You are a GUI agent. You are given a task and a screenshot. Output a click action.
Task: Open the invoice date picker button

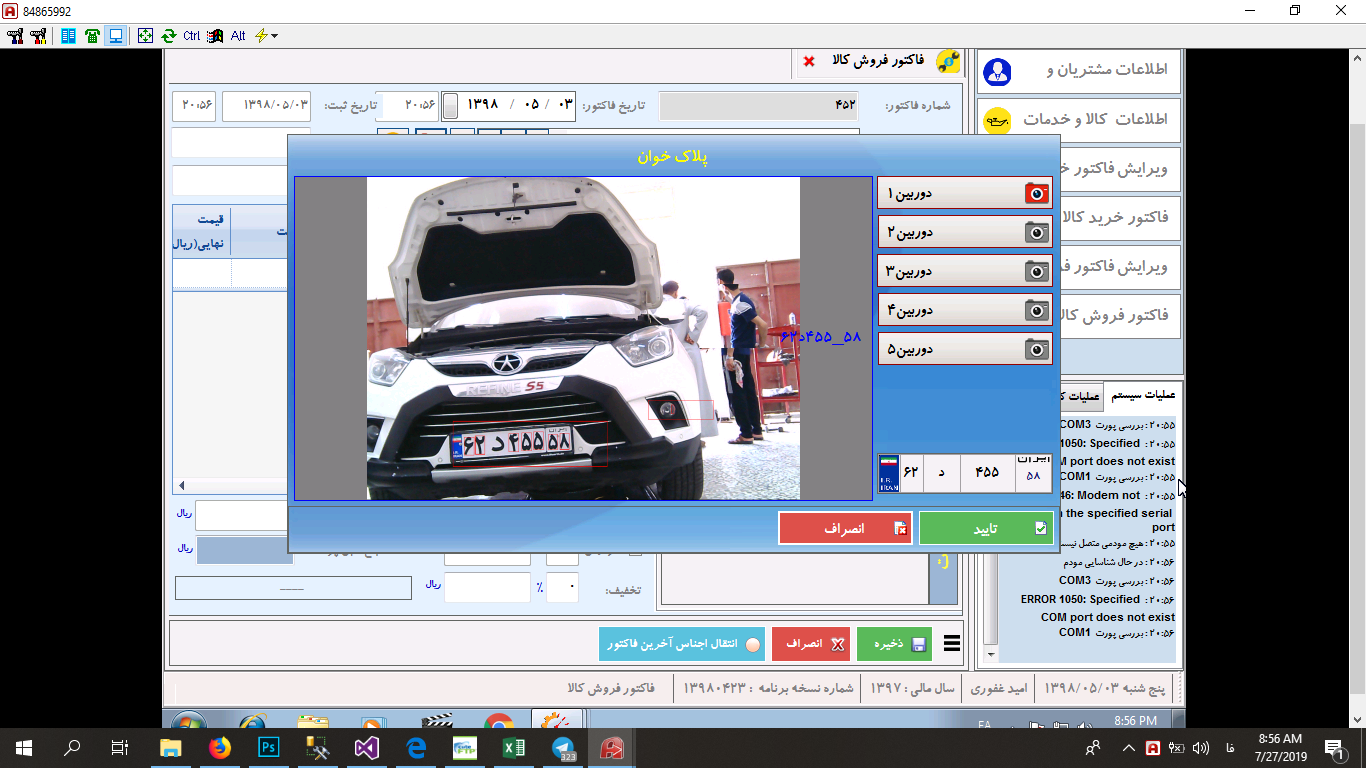(451, 105)
